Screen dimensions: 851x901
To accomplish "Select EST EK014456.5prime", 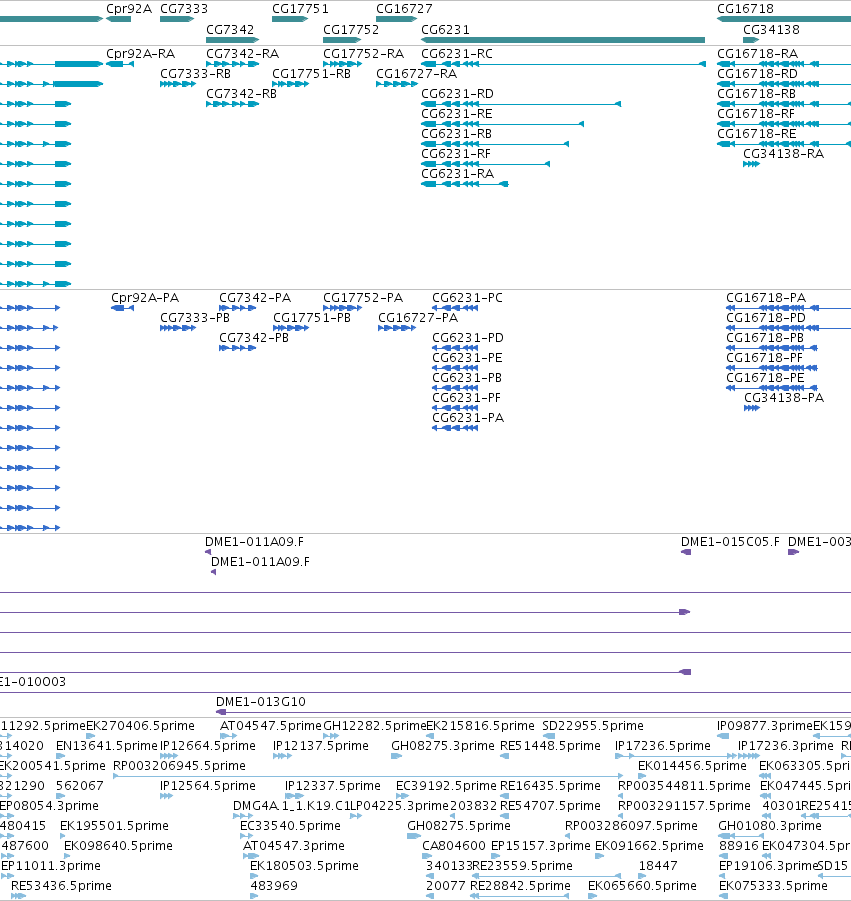I will (692, 767).
